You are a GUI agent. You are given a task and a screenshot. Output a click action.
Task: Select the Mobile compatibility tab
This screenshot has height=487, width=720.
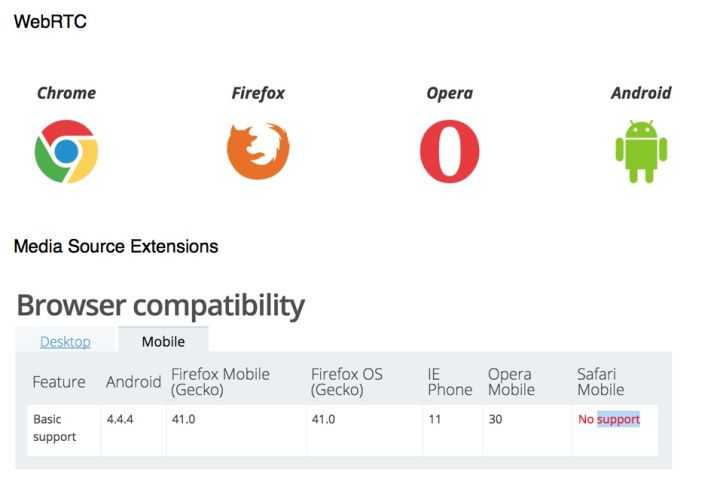(x=163, y=341)
